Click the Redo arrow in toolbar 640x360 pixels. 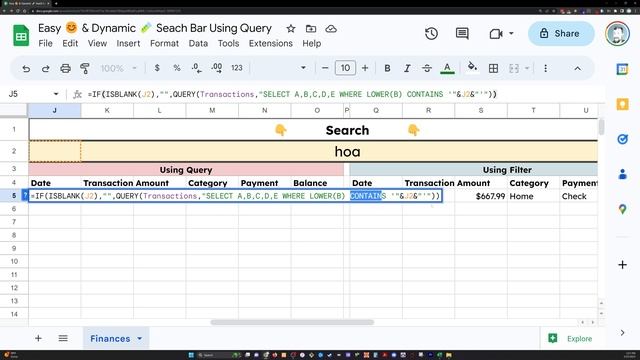click(45, 68)
